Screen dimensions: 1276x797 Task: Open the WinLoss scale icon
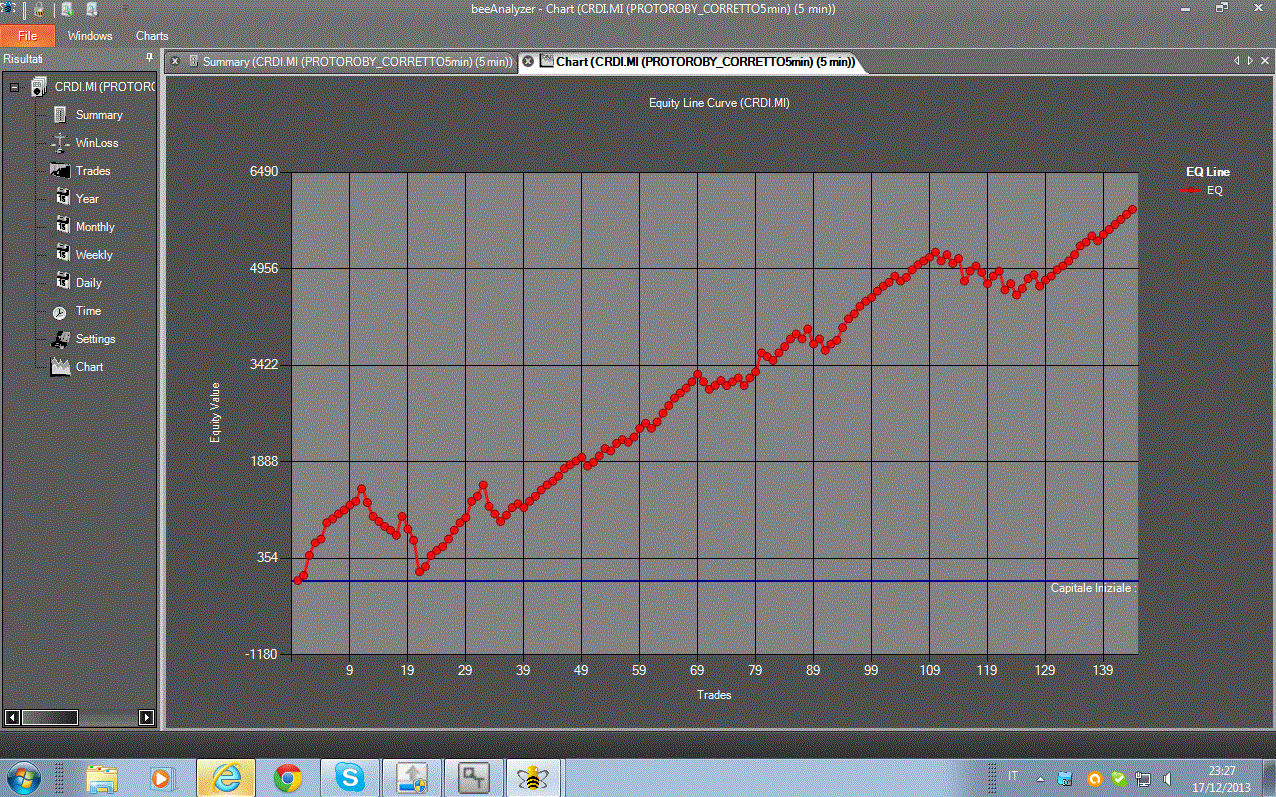tap(60, 143)
